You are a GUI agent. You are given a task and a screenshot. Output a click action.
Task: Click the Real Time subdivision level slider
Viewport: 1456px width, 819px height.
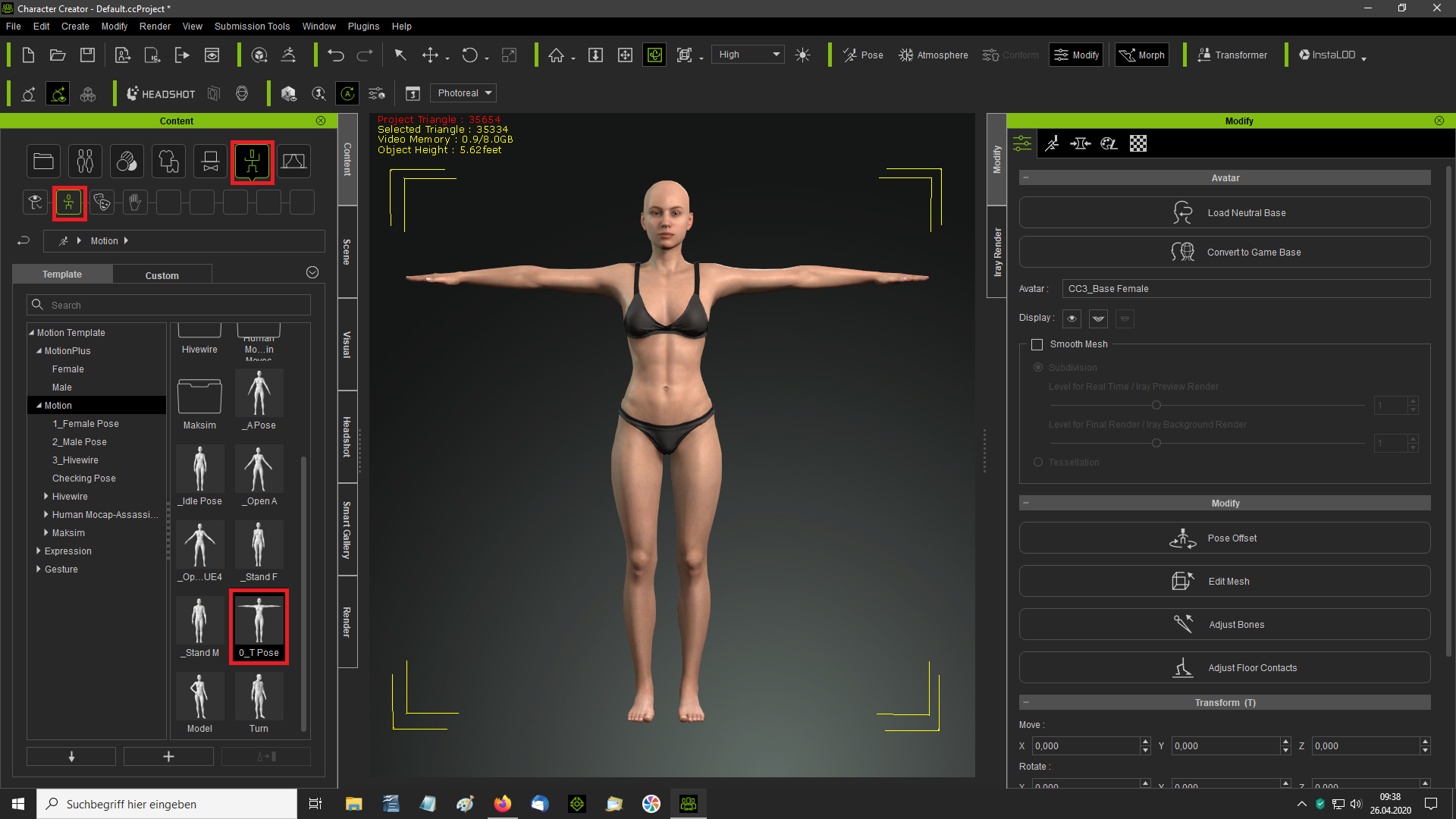click(x=1207, y=405)
